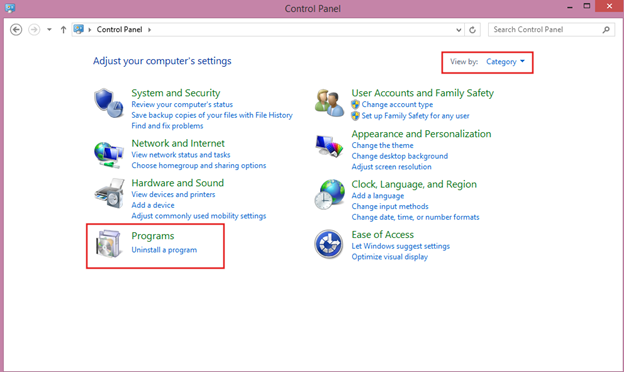Click the address bar path field
The image size is (624, 372).
[x=267, y=30]
